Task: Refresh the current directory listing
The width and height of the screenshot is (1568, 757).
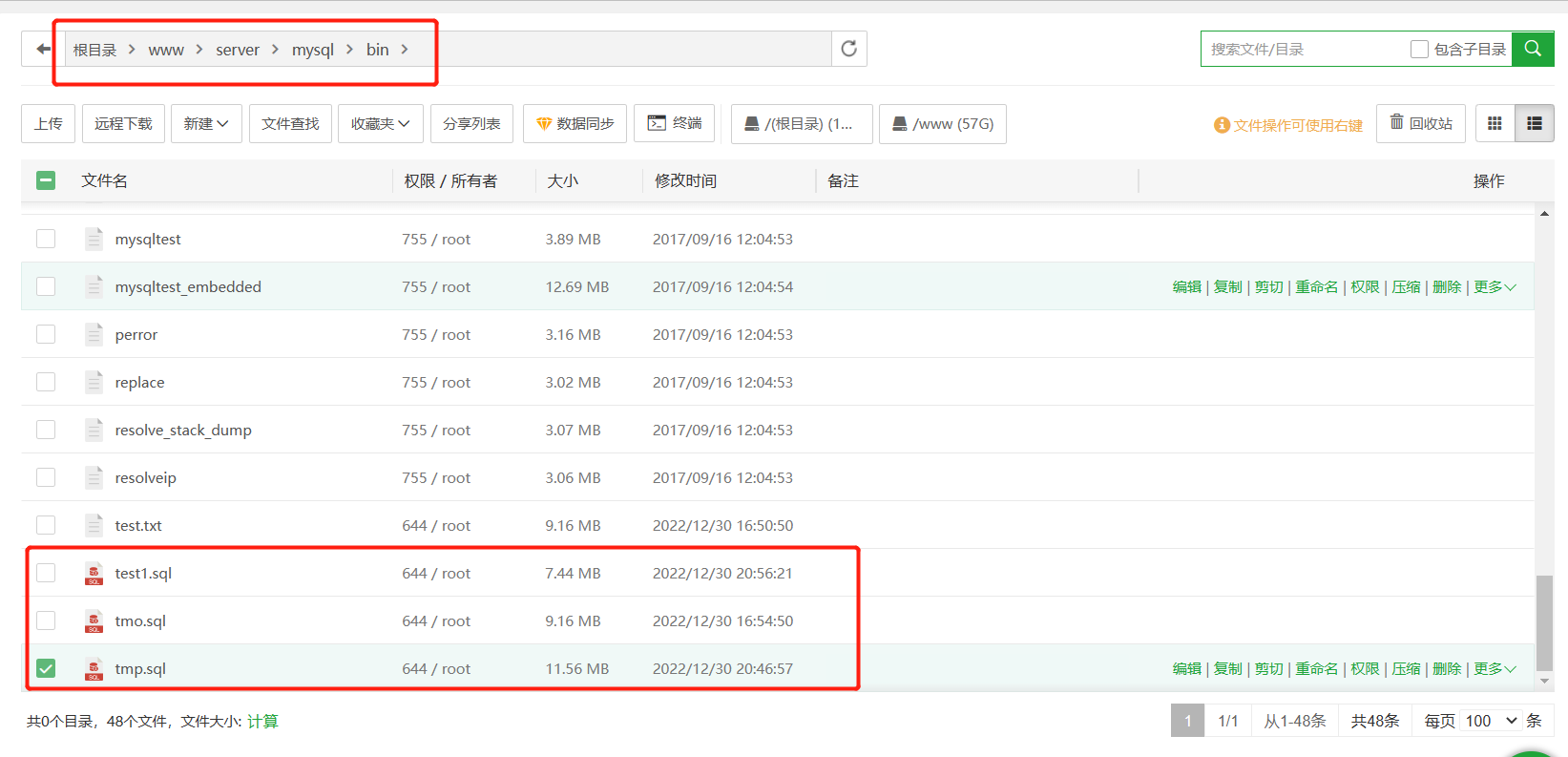Action: click(x=848, y=49)
